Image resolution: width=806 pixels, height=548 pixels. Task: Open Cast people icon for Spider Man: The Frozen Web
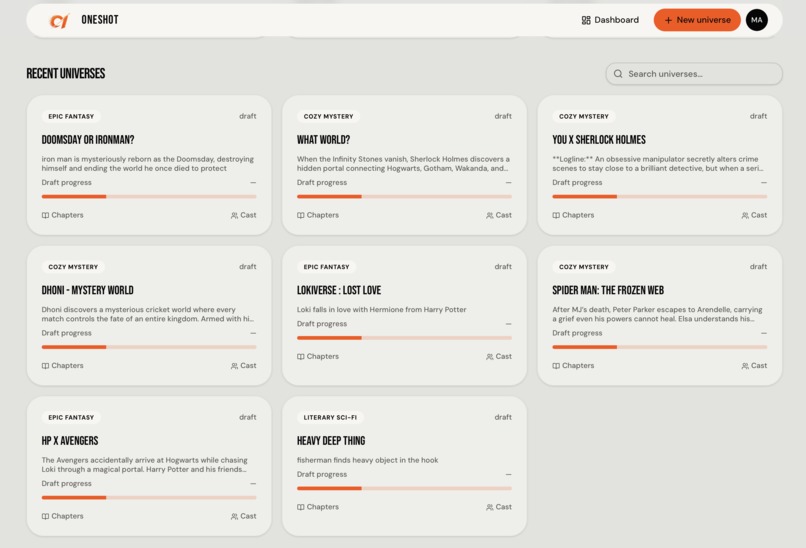745,366
